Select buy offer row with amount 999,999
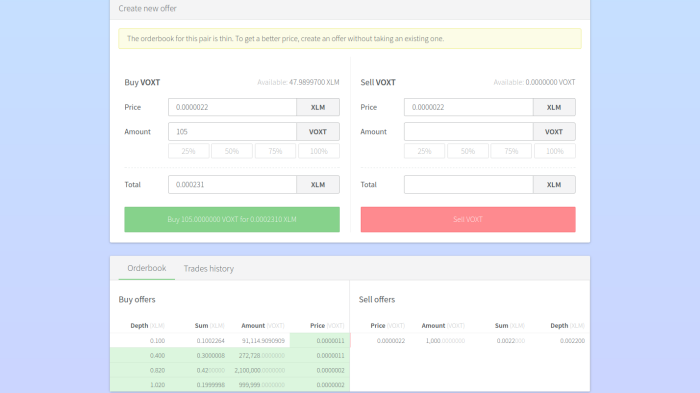This screenshot has height=393, width=700. pos(229,385)
